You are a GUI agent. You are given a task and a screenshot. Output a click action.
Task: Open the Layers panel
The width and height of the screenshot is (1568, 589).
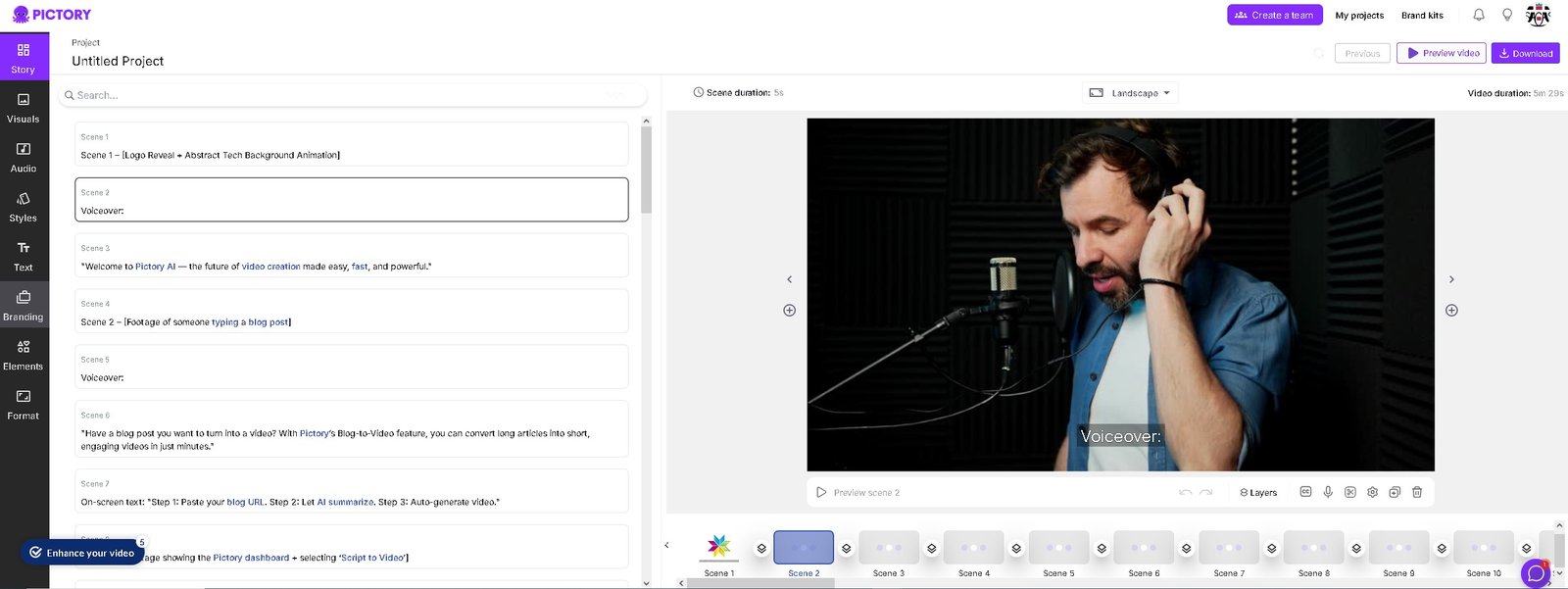click(x=1258, y=492)
